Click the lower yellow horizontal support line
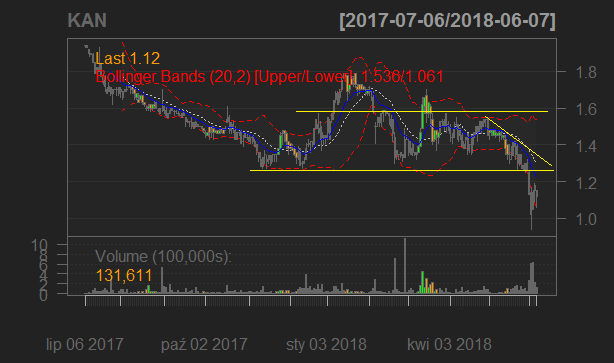Image resolution: width=614 pixels, height=363 pixels. (x=402, y=170)
